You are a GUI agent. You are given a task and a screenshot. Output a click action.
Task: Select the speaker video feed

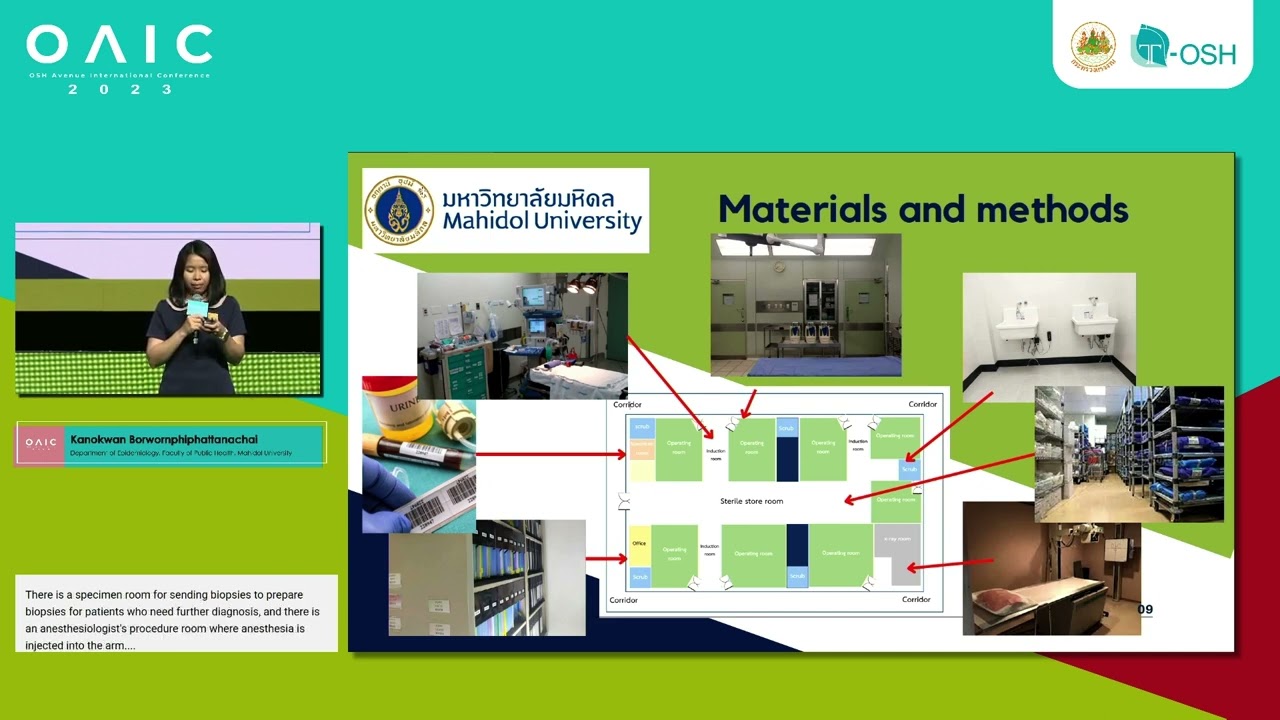[168, 310]
